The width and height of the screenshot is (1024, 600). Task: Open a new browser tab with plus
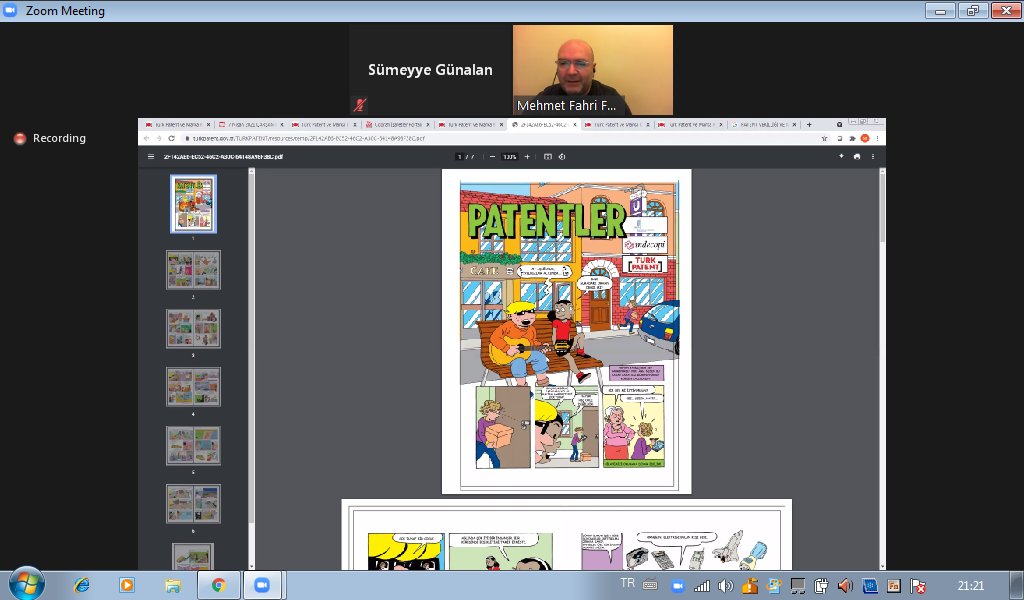click(809, 125)
